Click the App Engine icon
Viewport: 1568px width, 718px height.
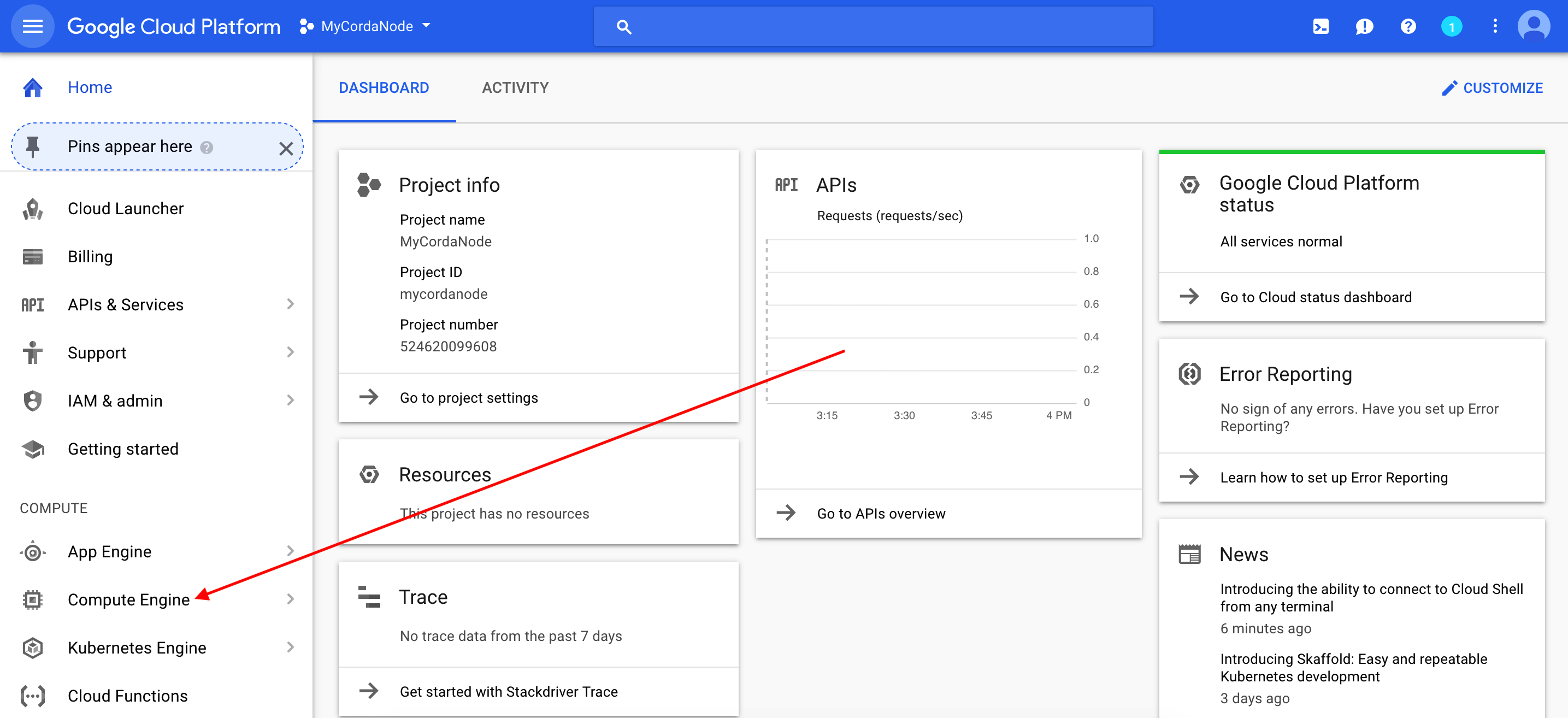click(x=33, y=552)
